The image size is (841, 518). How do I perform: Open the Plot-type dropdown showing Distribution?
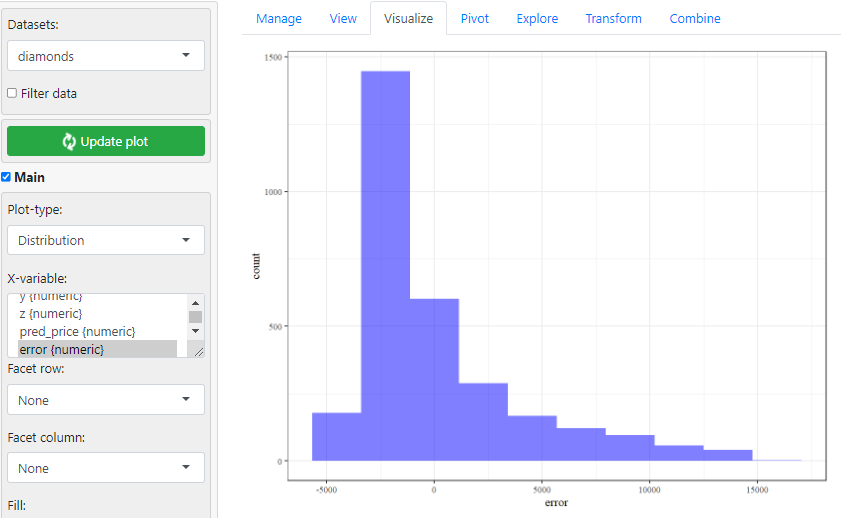(106, 240)
